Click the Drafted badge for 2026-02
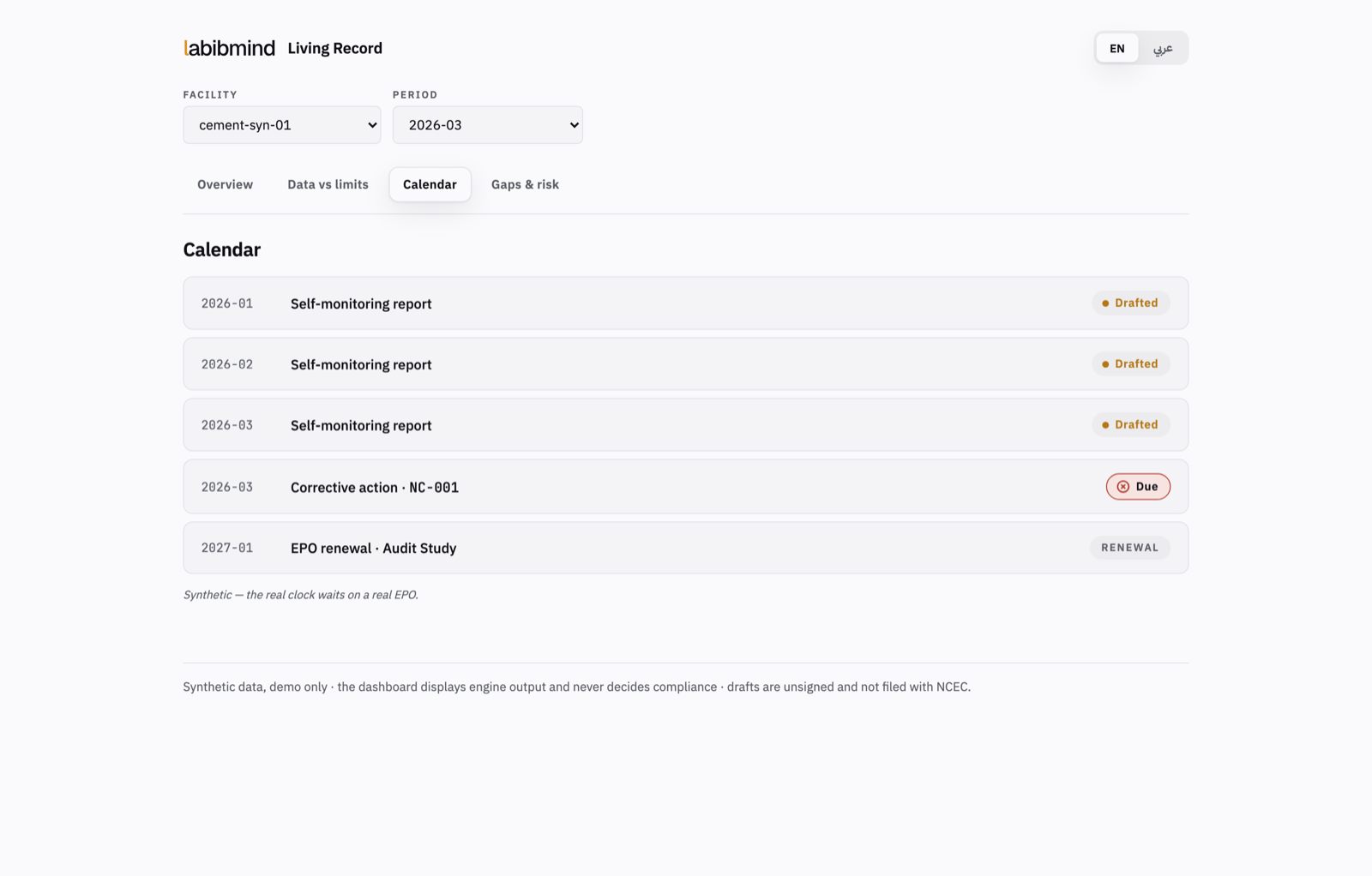The height and width of the screenshot is (876, 1372). click(x=1130, y=363)
